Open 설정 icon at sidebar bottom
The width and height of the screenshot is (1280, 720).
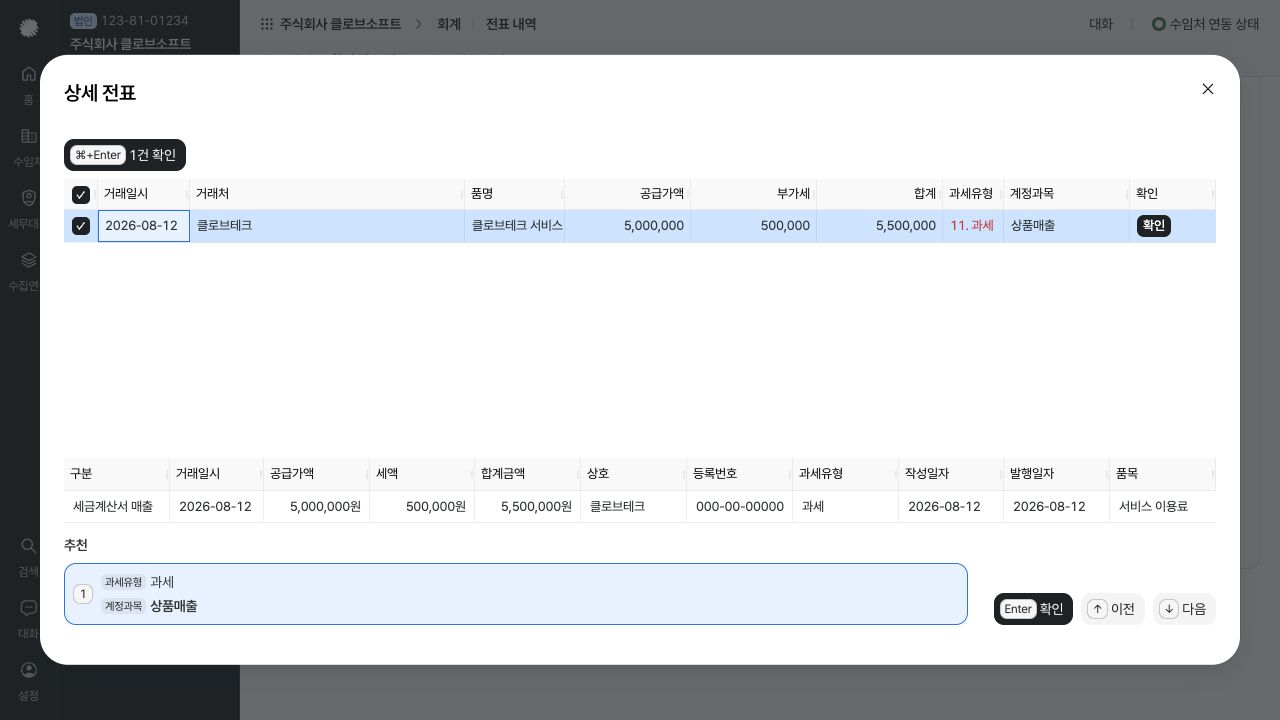pyautogui.click(x=29, y=670)
